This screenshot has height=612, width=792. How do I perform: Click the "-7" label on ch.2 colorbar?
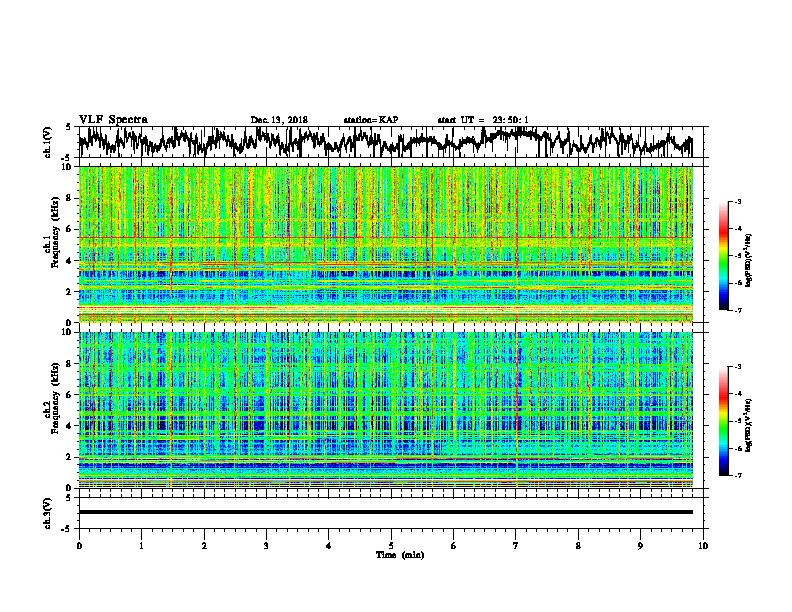[x=737, y=475]
